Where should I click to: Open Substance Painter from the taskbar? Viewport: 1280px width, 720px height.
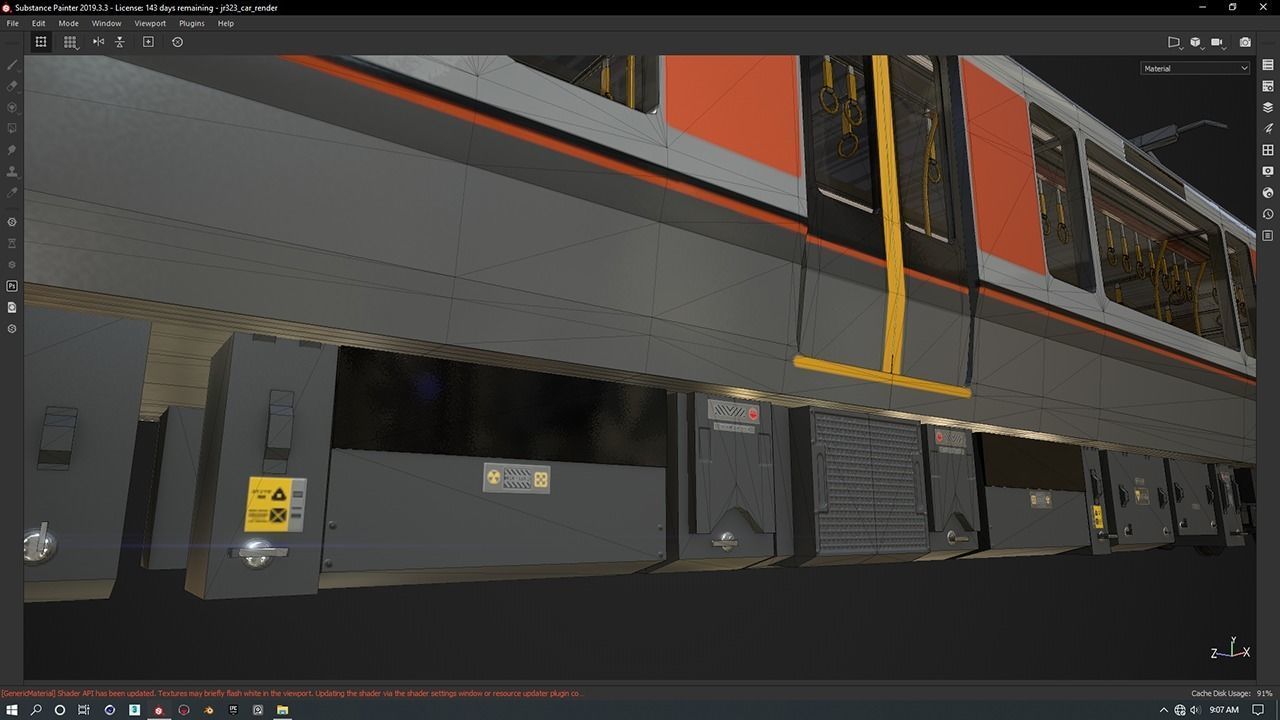(157, 710)
